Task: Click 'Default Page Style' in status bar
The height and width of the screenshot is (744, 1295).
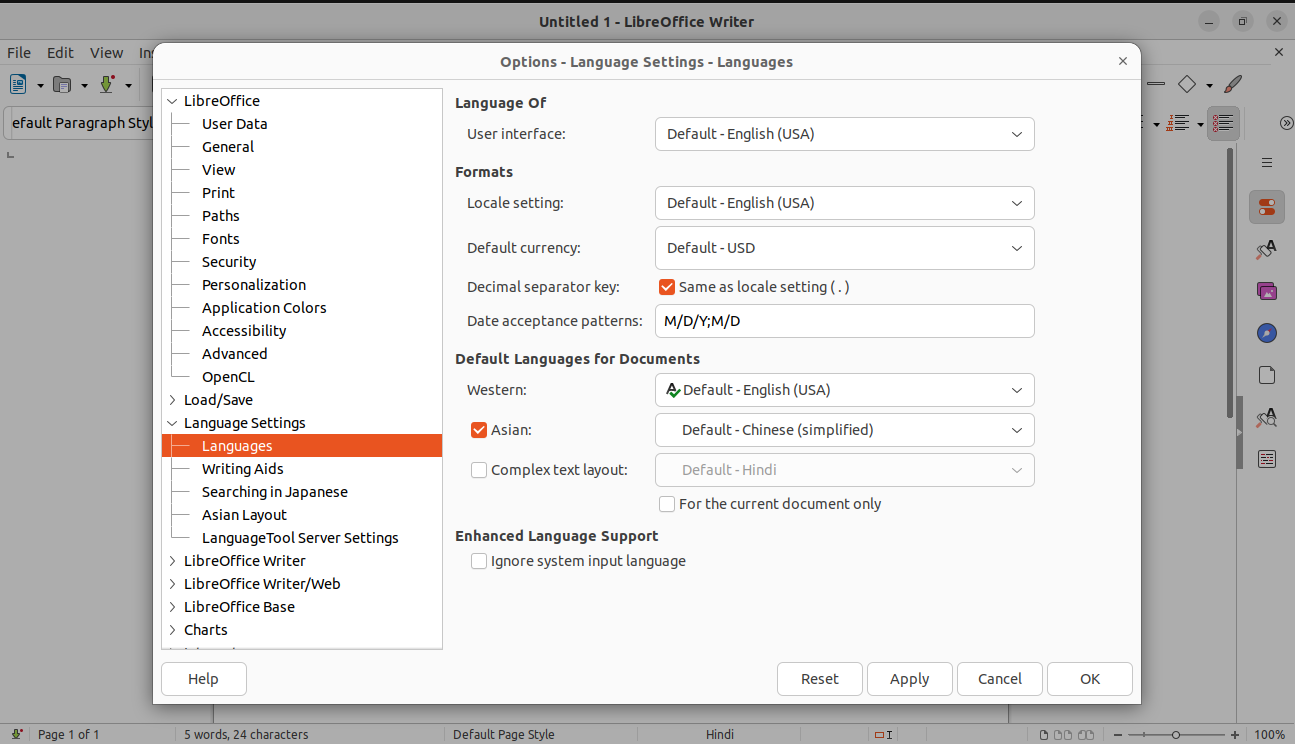Action: (503, 735)
